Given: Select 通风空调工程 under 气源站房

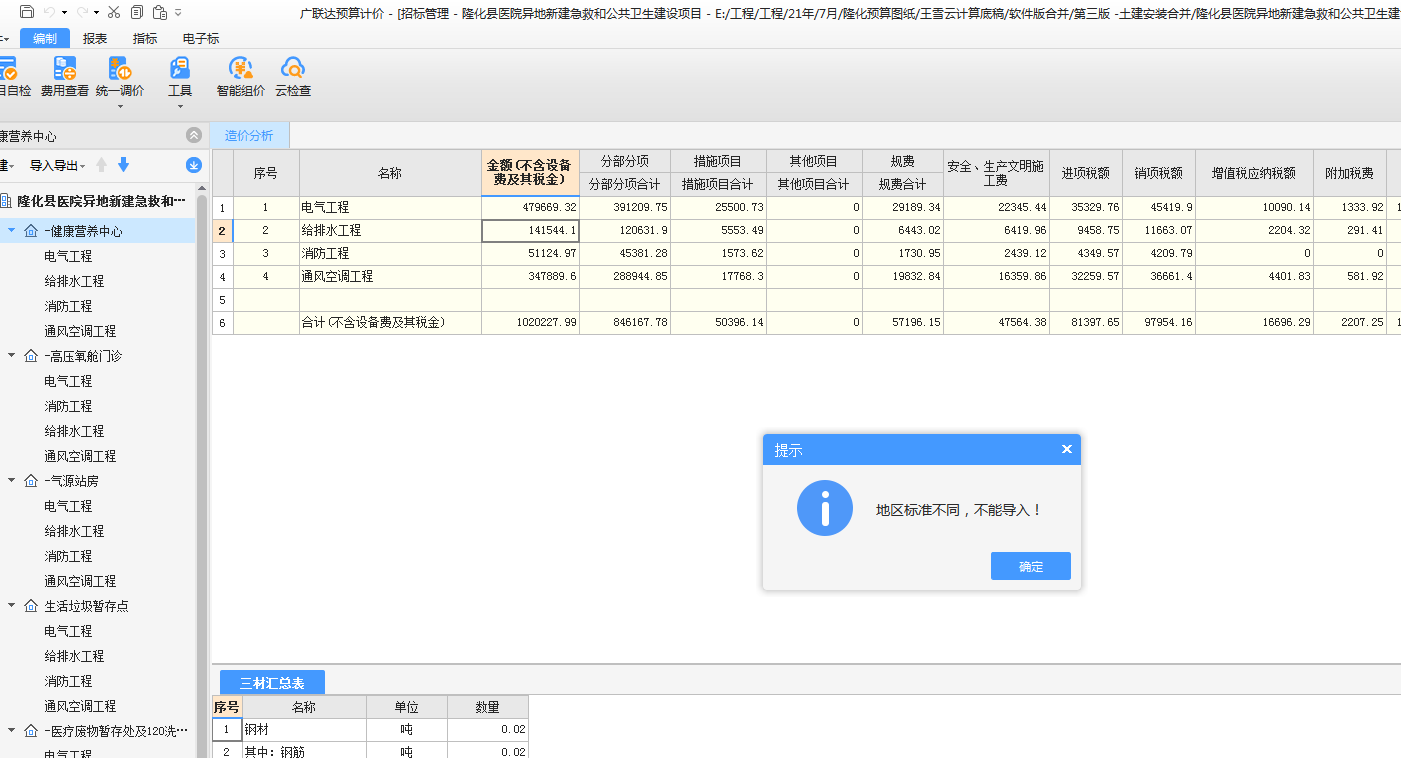Looking at the screenshot, I should (80, 581).
